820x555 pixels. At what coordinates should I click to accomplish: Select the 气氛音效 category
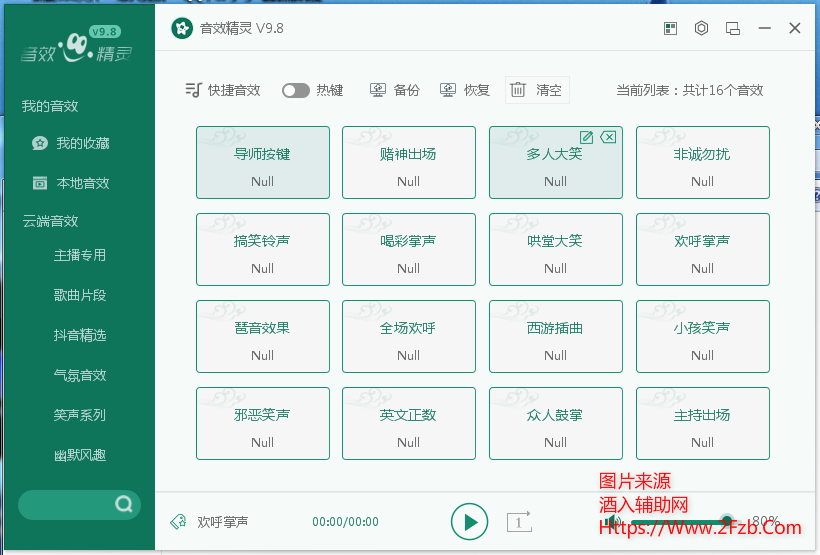pyautogui.click(x=79, y=375)
